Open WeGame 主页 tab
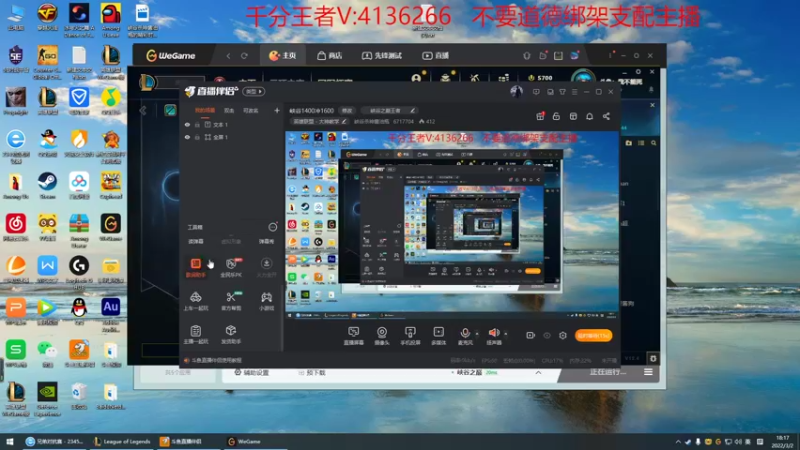The height and width of the screenshot is (450, 800). [x=283, y=56]
